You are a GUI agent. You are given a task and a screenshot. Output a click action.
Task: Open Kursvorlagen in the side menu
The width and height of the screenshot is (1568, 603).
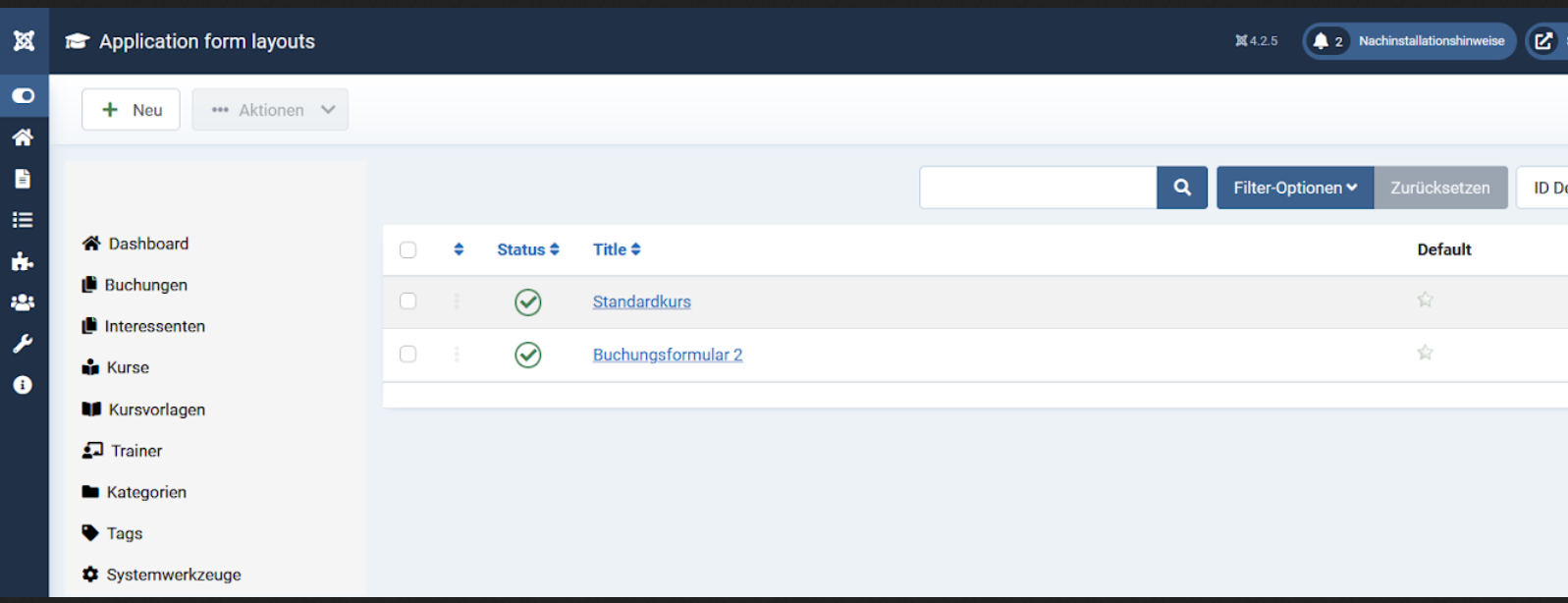tap(156, 410)
